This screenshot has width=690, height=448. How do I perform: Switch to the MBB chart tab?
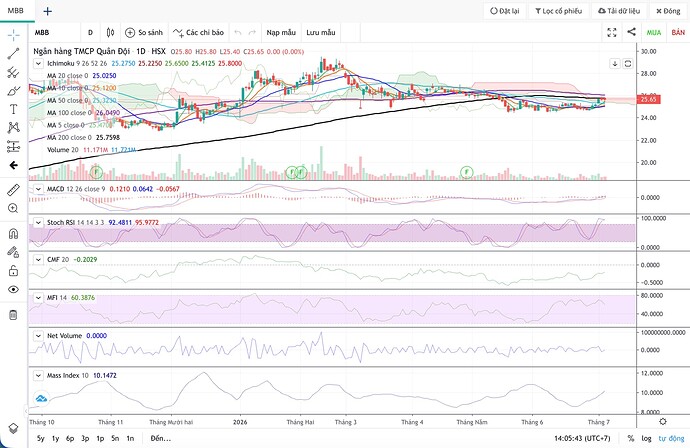coord(16,11)
